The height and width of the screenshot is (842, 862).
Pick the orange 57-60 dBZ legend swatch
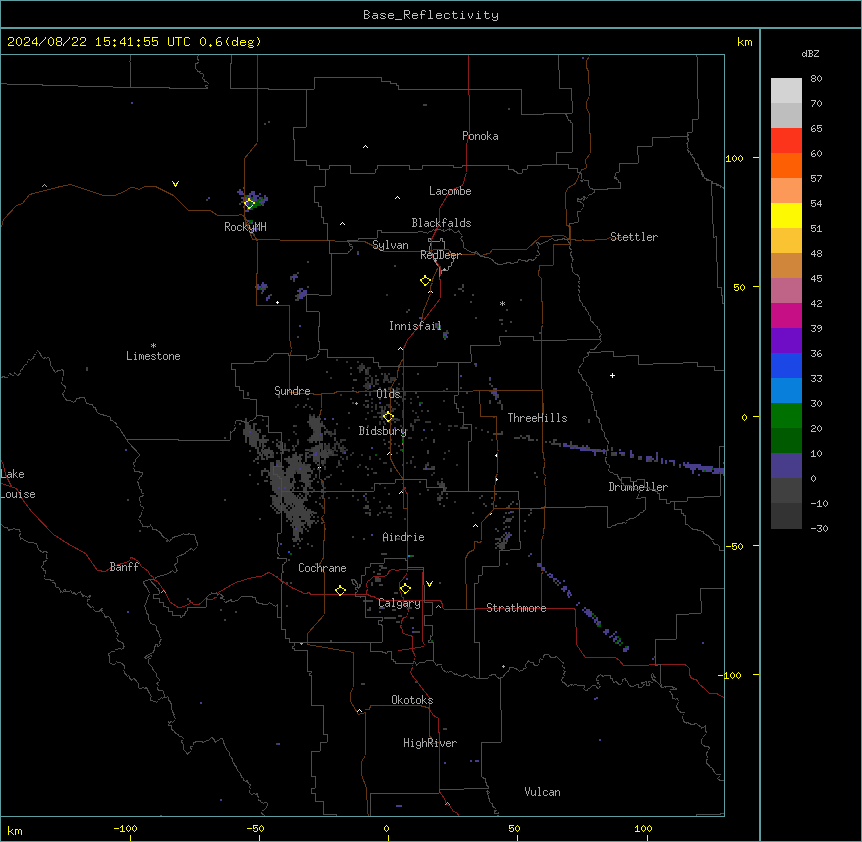coord(786,165)
